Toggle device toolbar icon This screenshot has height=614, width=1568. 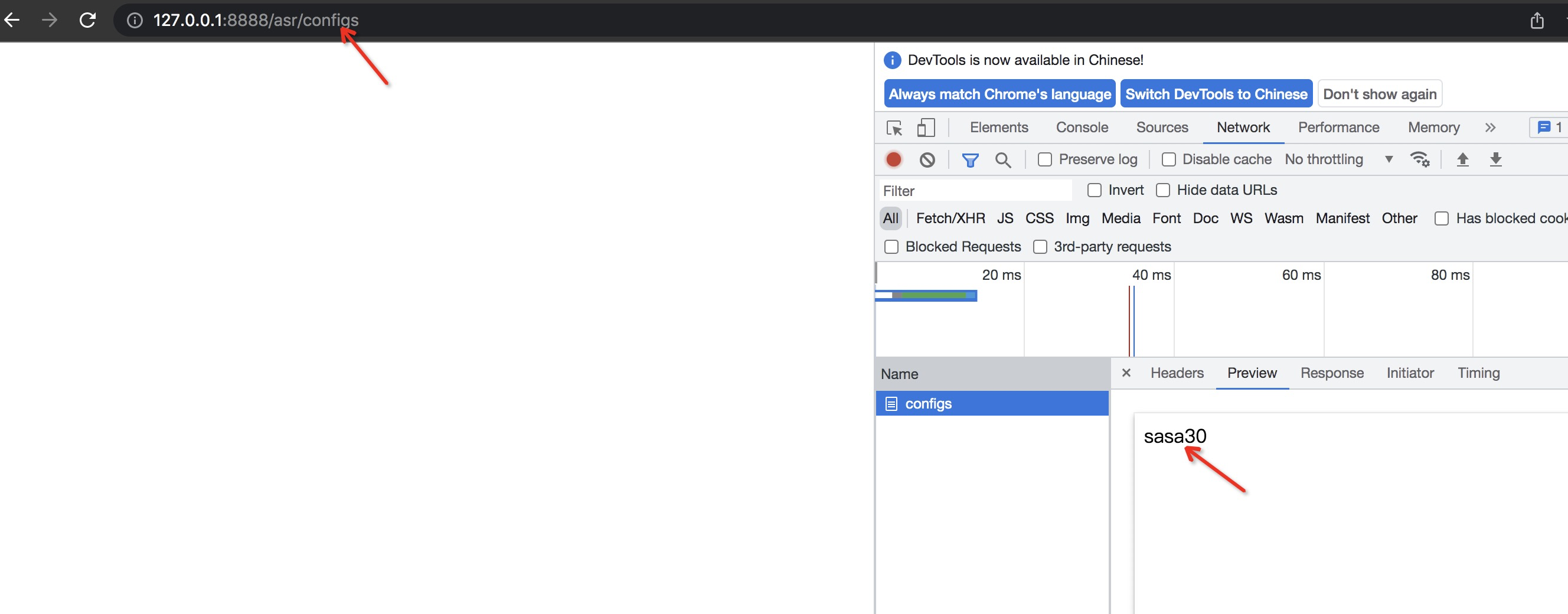[925, 128]
